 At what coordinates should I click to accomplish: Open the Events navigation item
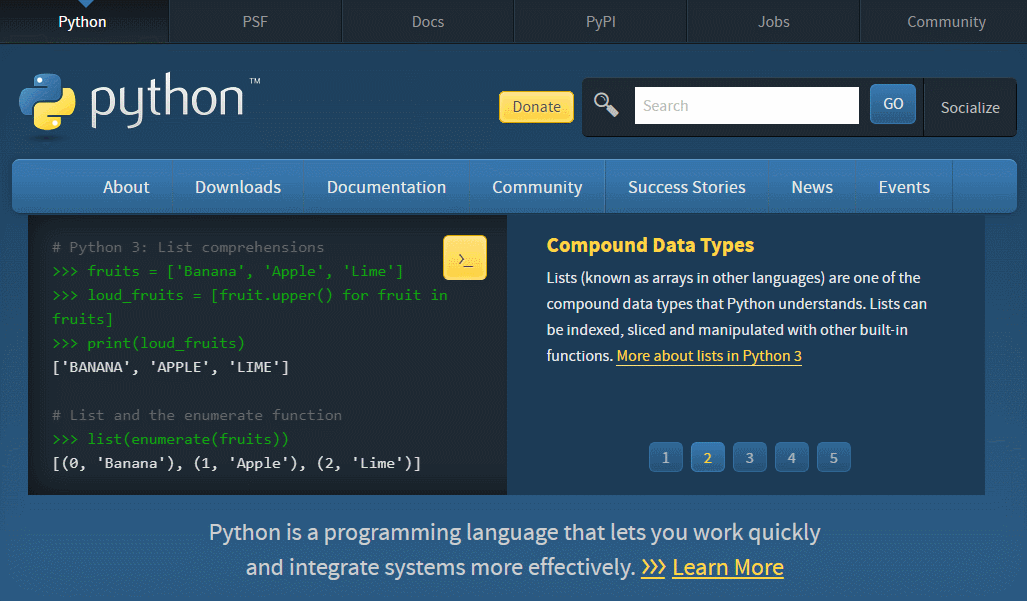(904, 187)
